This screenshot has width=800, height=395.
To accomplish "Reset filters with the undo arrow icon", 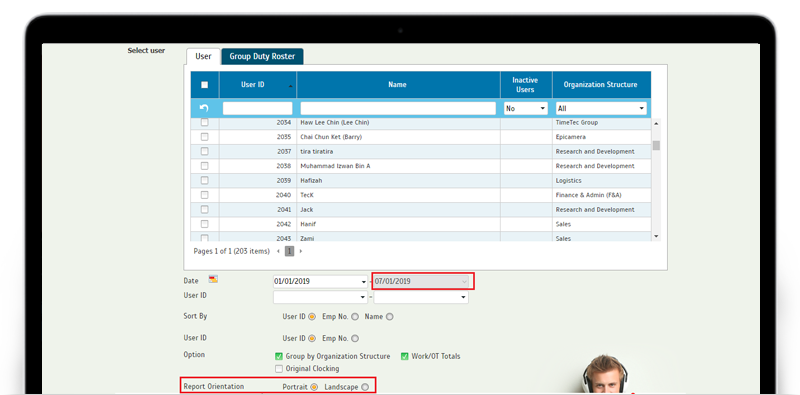I will (x=204, y=108).
